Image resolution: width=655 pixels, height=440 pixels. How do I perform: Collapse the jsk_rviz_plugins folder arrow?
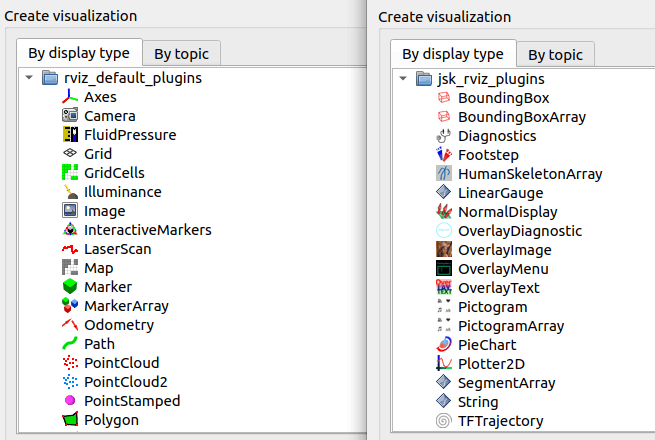tap(403, 79)
